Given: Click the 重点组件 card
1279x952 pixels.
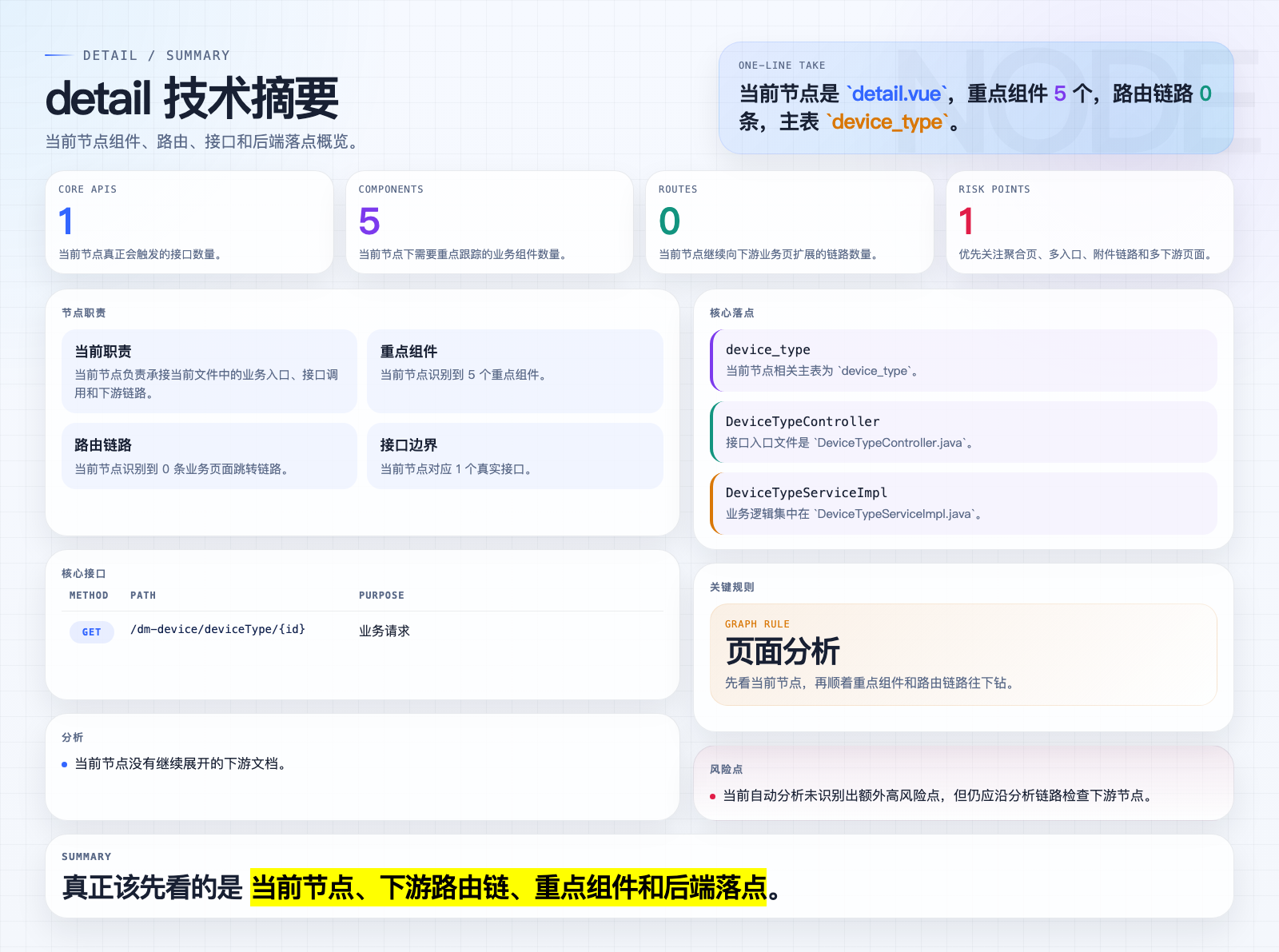Looking at the screenshot, I should 515,371.
